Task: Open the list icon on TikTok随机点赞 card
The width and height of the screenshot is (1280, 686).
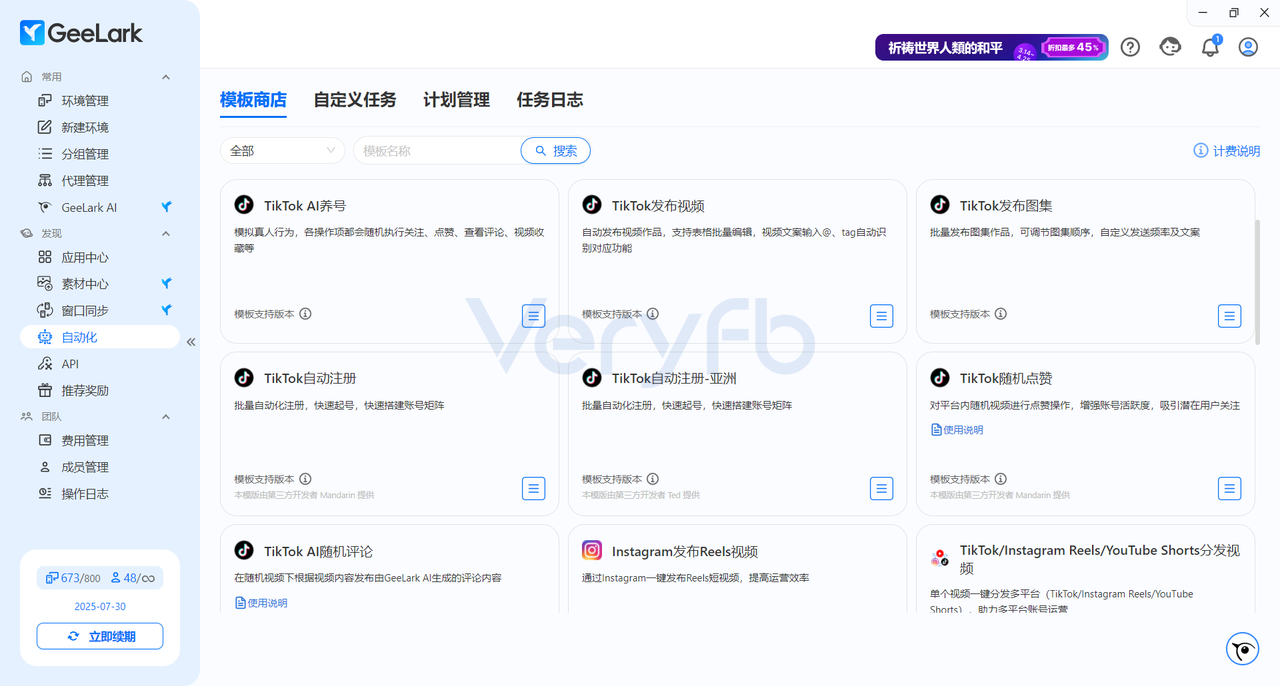Action: (x=1230, y=489)
